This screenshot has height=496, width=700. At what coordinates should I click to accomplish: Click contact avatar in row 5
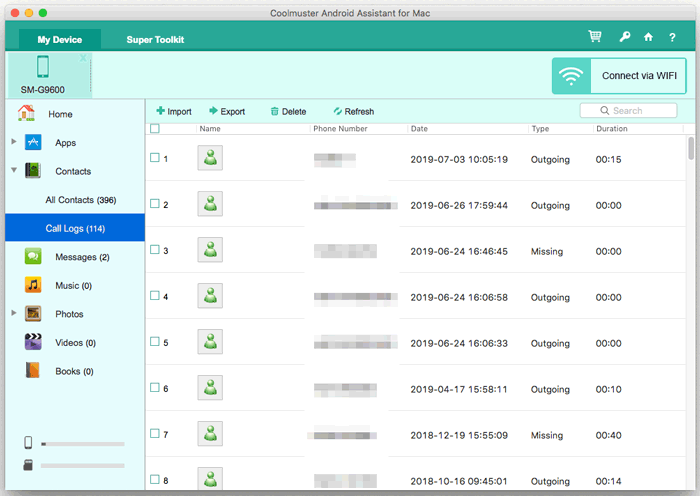click(x=210, y=342)
